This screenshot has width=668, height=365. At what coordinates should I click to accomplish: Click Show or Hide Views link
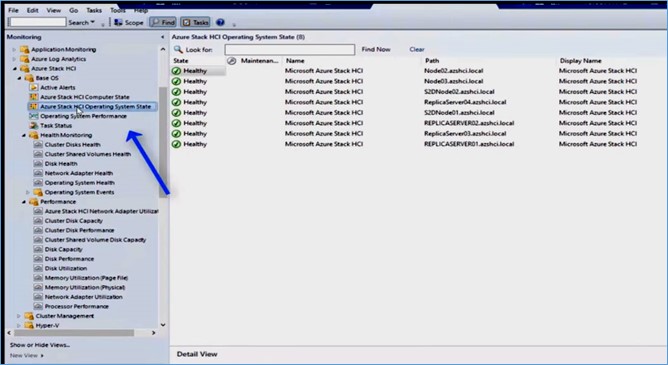(x=40, y=345)
